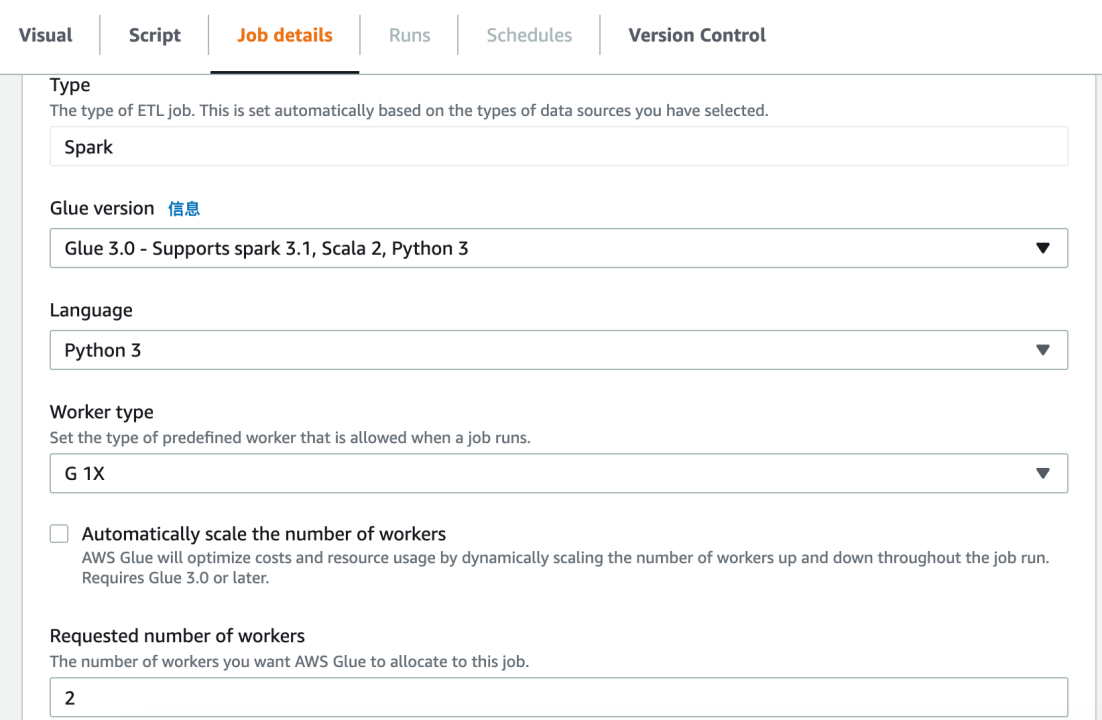Click the Worker type dropdown arrow icon
Screen dimensions: 1102x720
(1043, 474)
